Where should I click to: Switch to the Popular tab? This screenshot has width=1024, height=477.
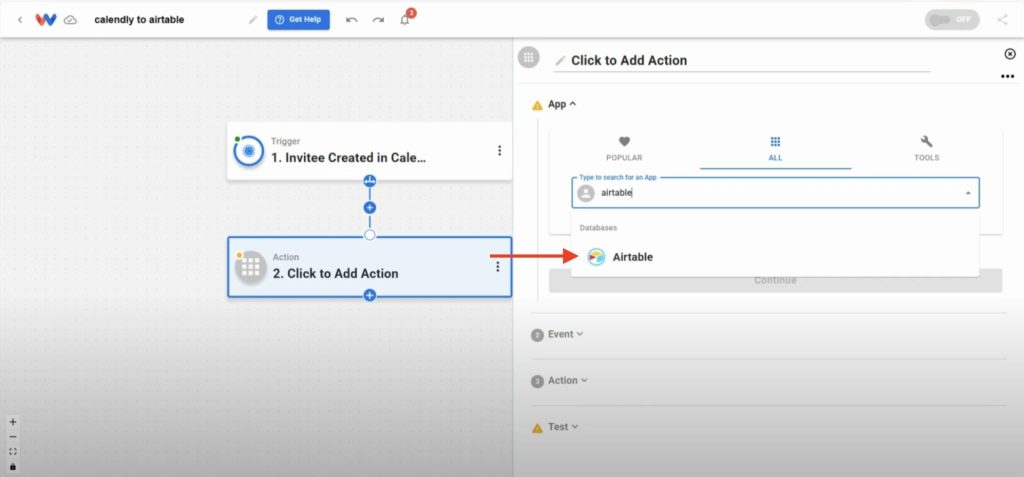click(x=624, y=149)
